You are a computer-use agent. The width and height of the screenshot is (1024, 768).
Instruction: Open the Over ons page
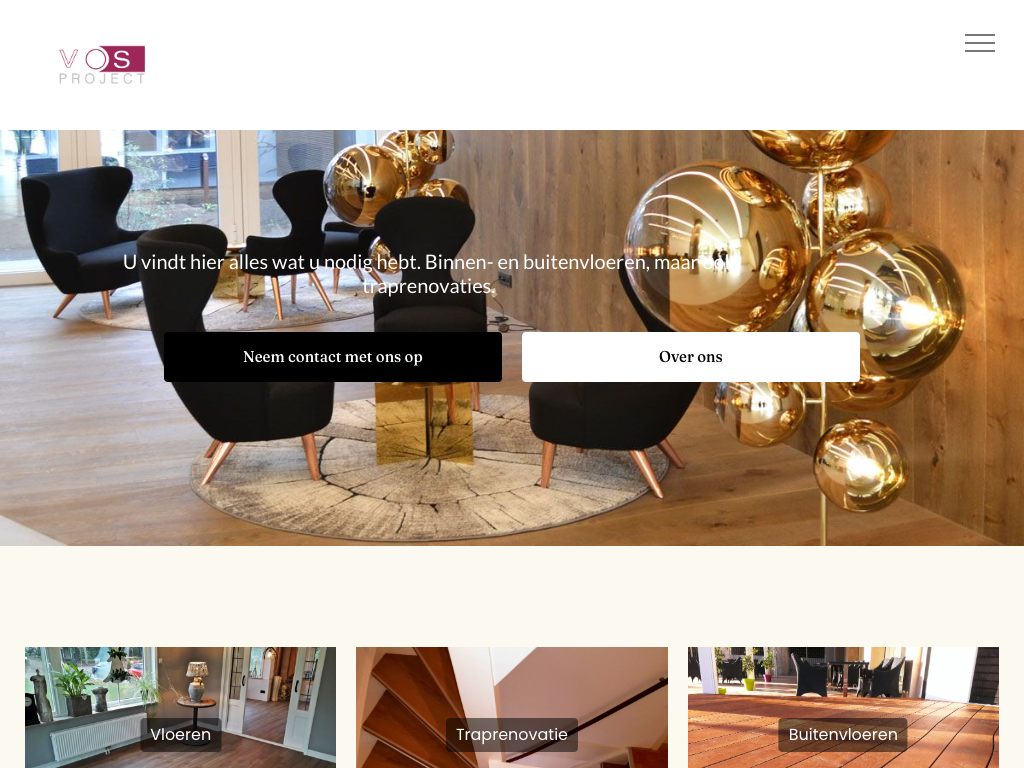coord(690,357)
